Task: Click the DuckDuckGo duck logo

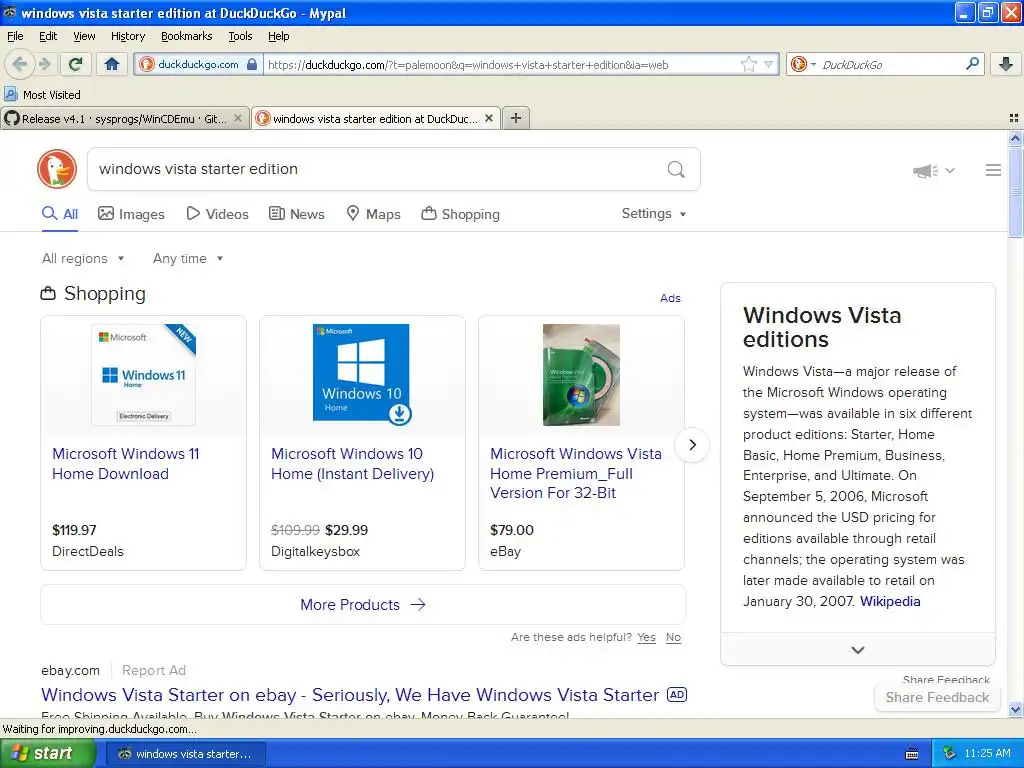Action: 57,169
